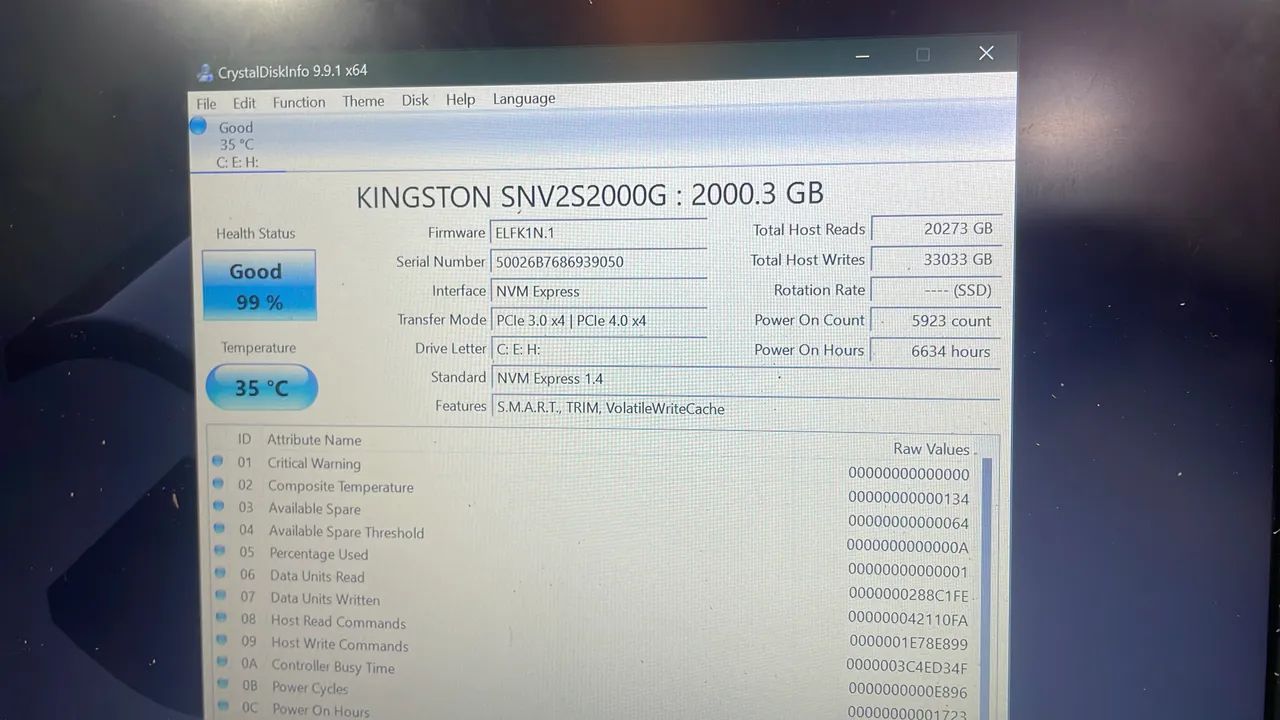Click status dot of Power Cycles row
This screenshot has height=720, width=1280.
pos(221,686)
